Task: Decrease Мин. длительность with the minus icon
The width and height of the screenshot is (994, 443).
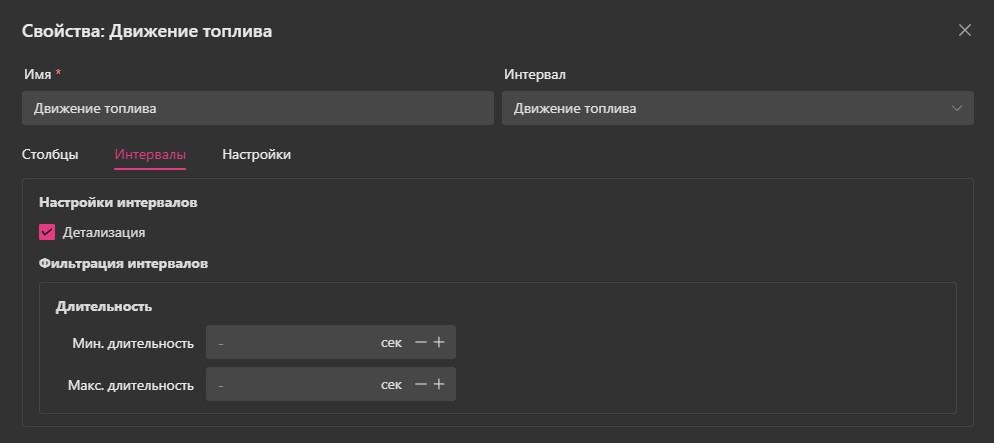Action: pos(421,343)
